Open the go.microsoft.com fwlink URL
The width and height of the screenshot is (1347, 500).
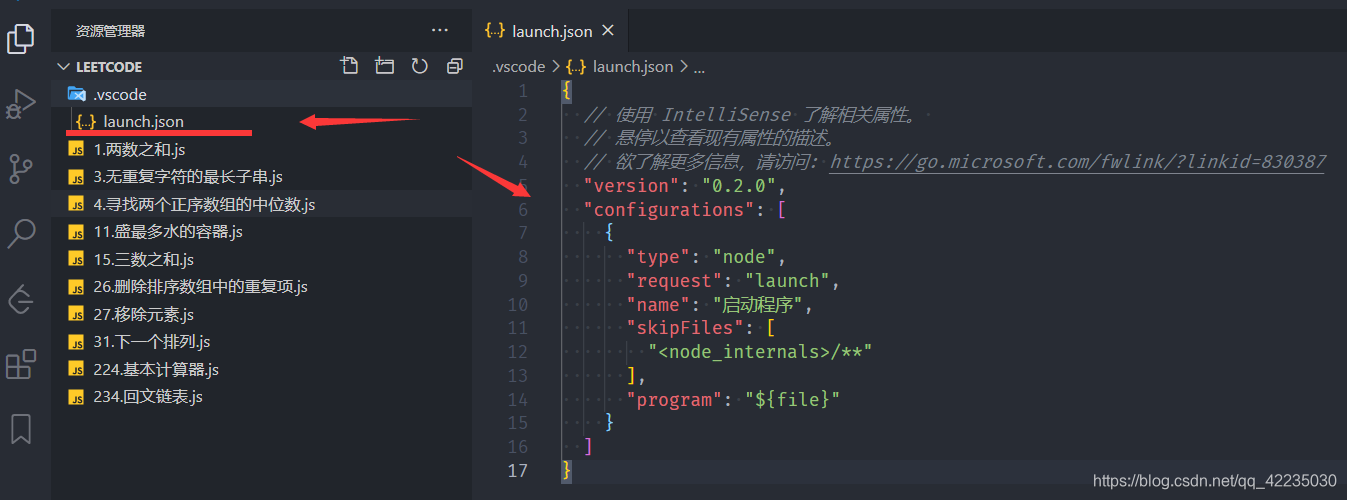pyautogui.click(x=1078, y=161)
